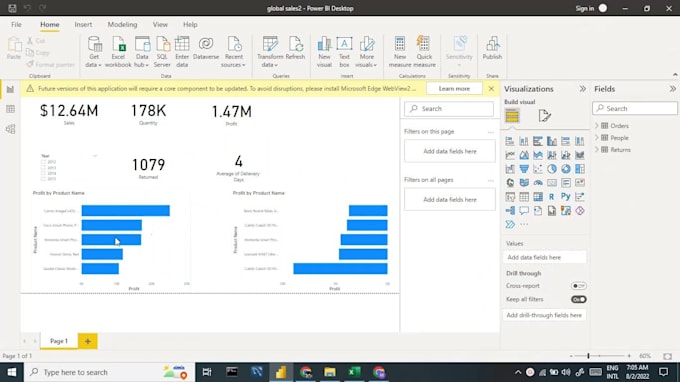Click Sign in

pos(585,8)
